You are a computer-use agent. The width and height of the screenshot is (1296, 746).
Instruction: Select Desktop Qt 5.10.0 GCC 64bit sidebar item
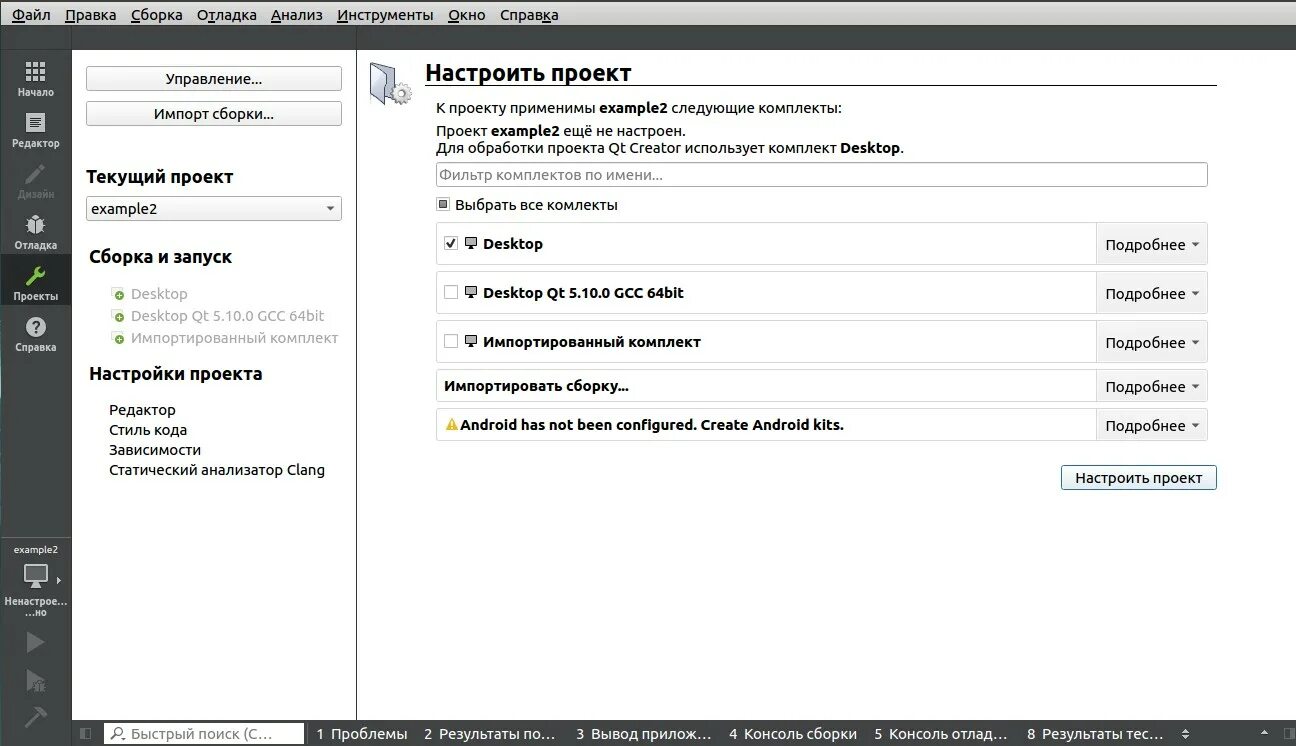point(228,316)
